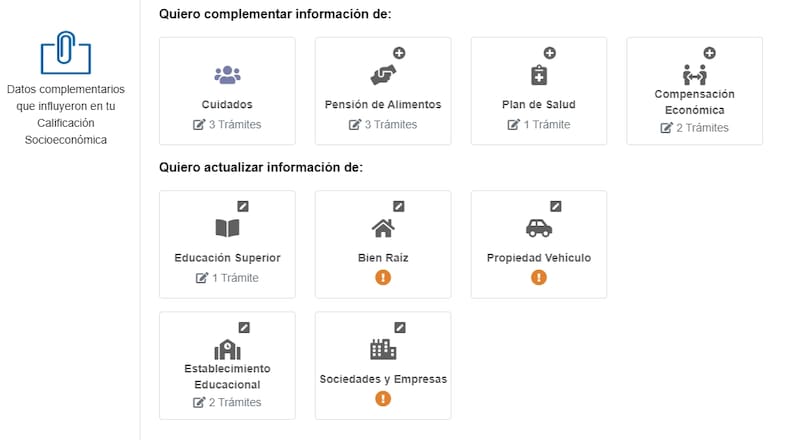Click the Cuidados people group icon
Screen dimensions: 800x448
coord(227,74)
